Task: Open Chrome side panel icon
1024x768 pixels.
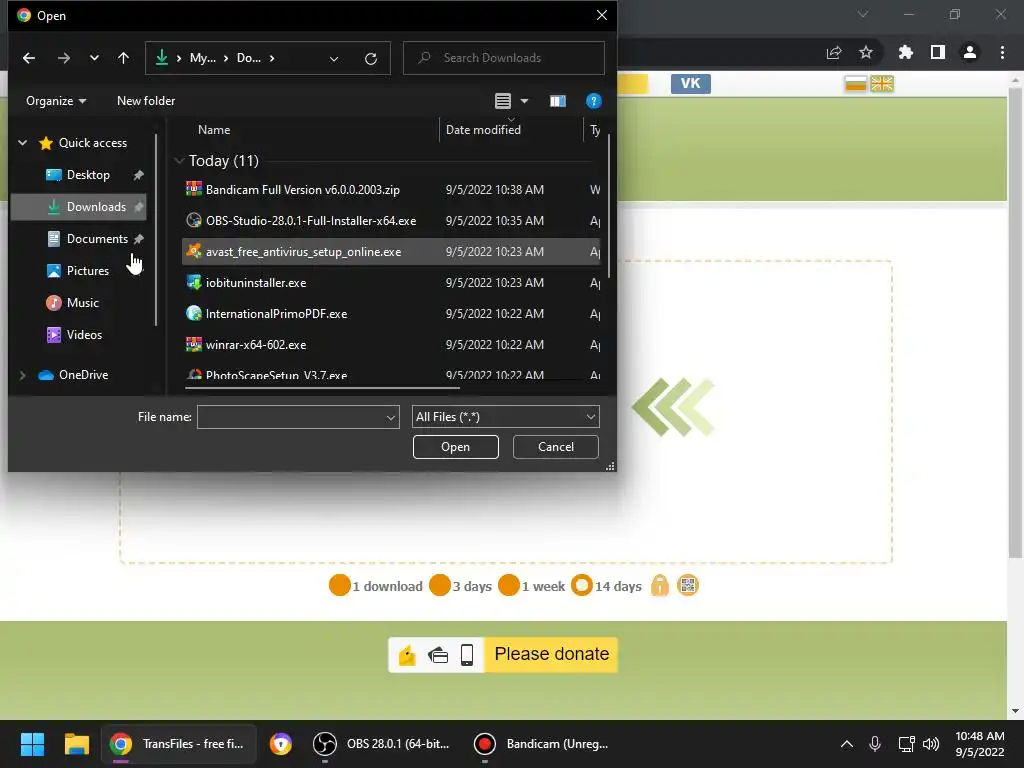Action: (938, 52)
